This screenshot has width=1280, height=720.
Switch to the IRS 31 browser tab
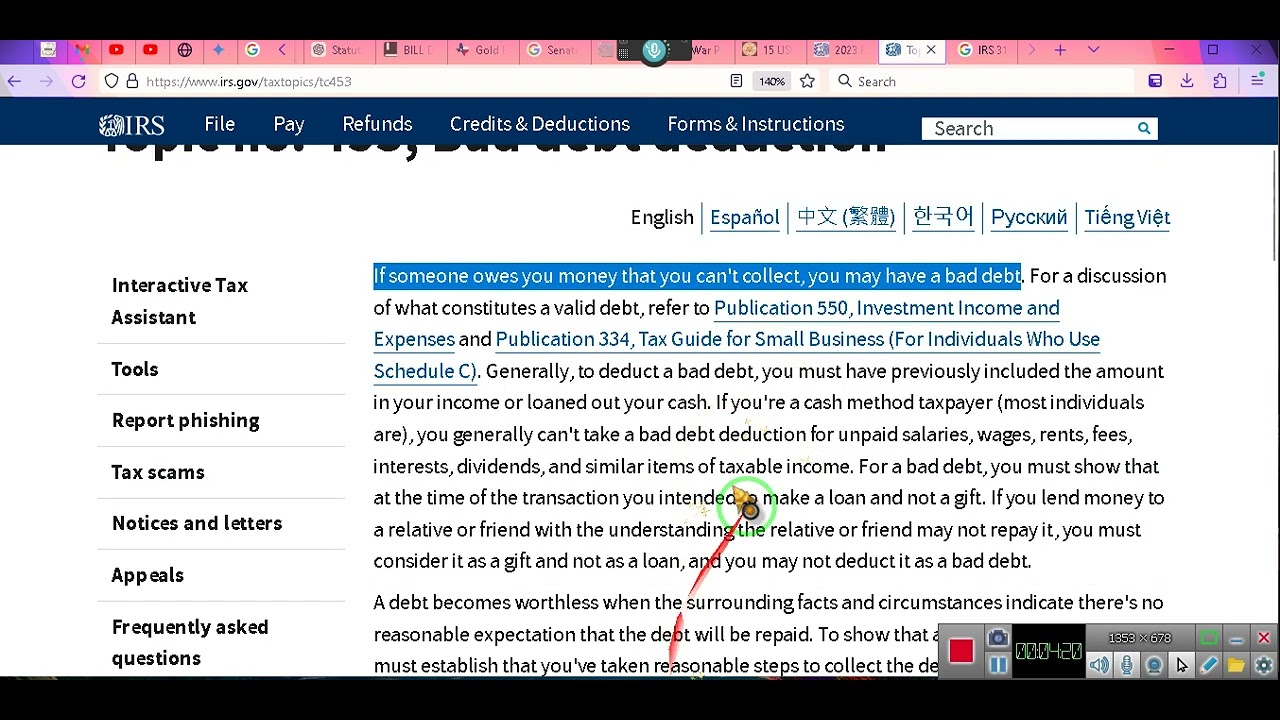[983, 50]
